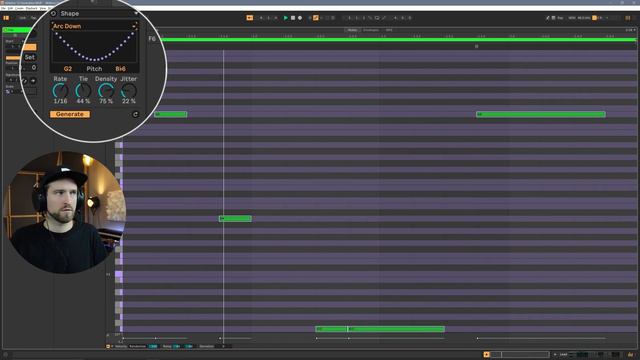Toggle the orange snap icon in top-right toolbar
The width and height of the screenshot is (640, 360).
coord(594,18)
